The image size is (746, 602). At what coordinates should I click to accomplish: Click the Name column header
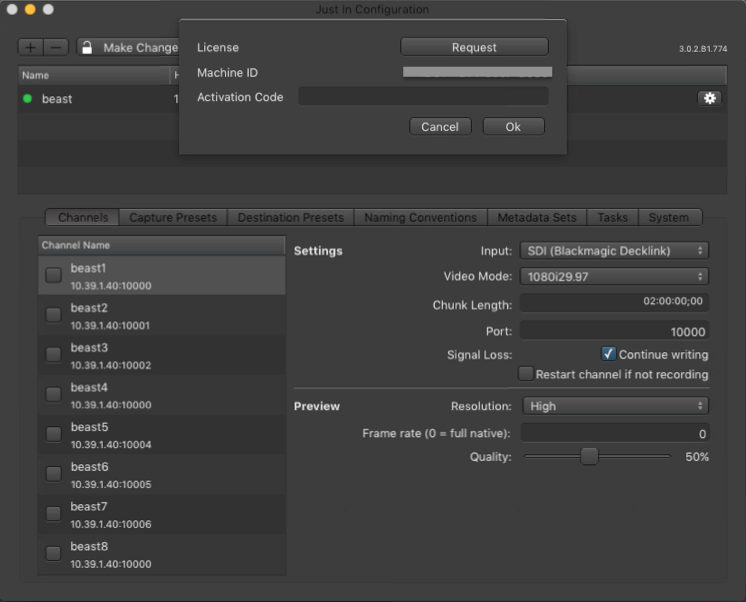click(94, 75)
